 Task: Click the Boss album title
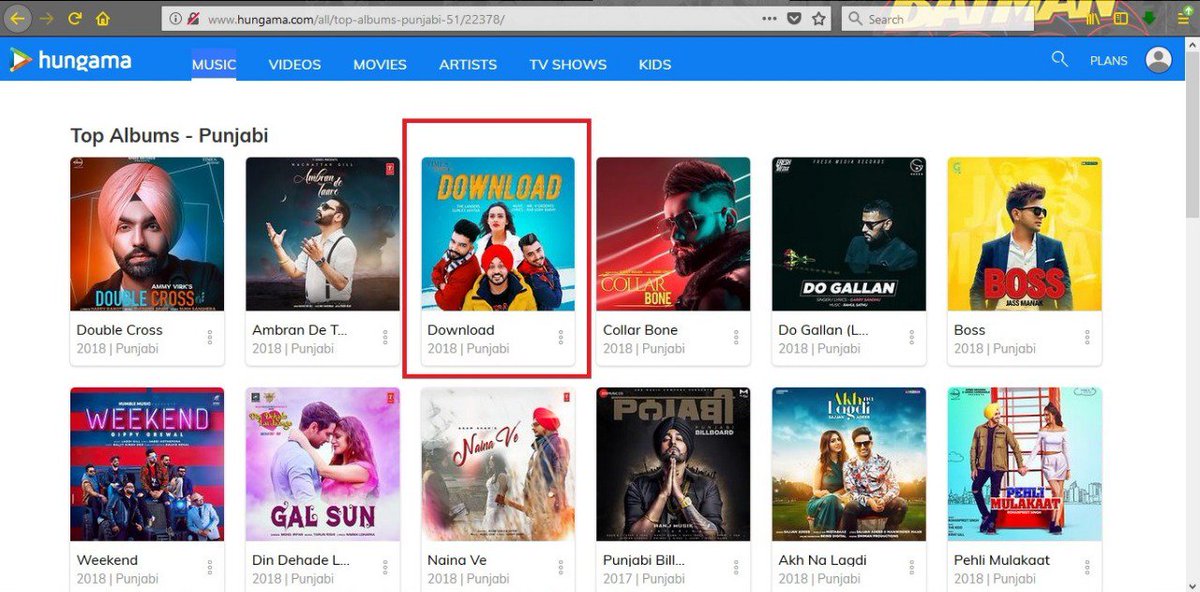969,330
